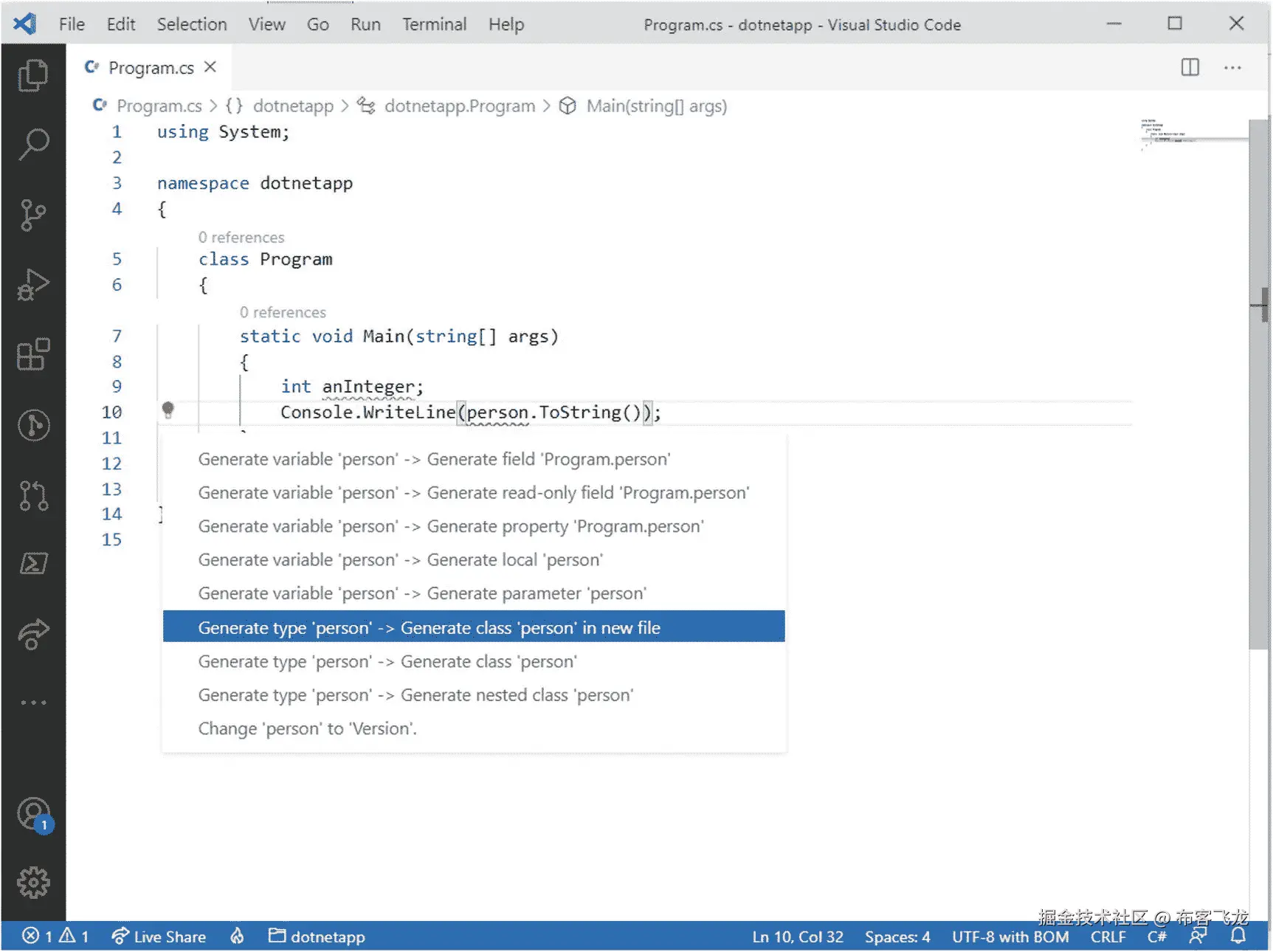
Task: Open the editor More Actions ellipsis
Action: click(x=1232, y=67)
